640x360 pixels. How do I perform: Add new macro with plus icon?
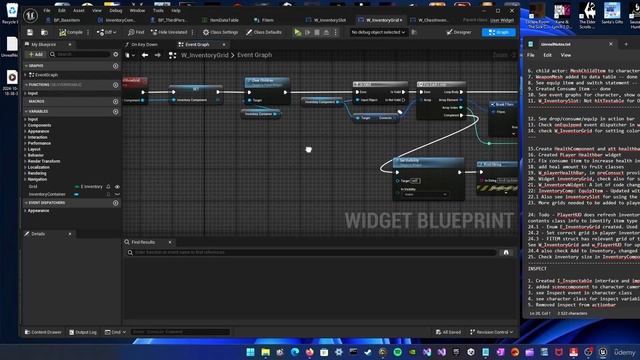(x=116, y=101)
